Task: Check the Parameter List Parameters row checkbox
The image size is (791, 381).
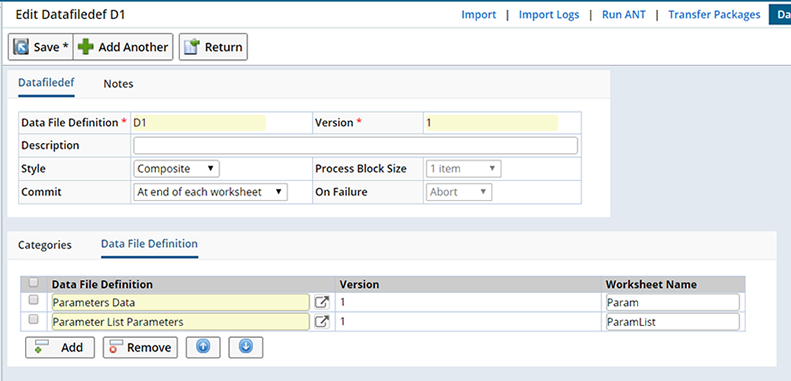Action: [34, 319]
